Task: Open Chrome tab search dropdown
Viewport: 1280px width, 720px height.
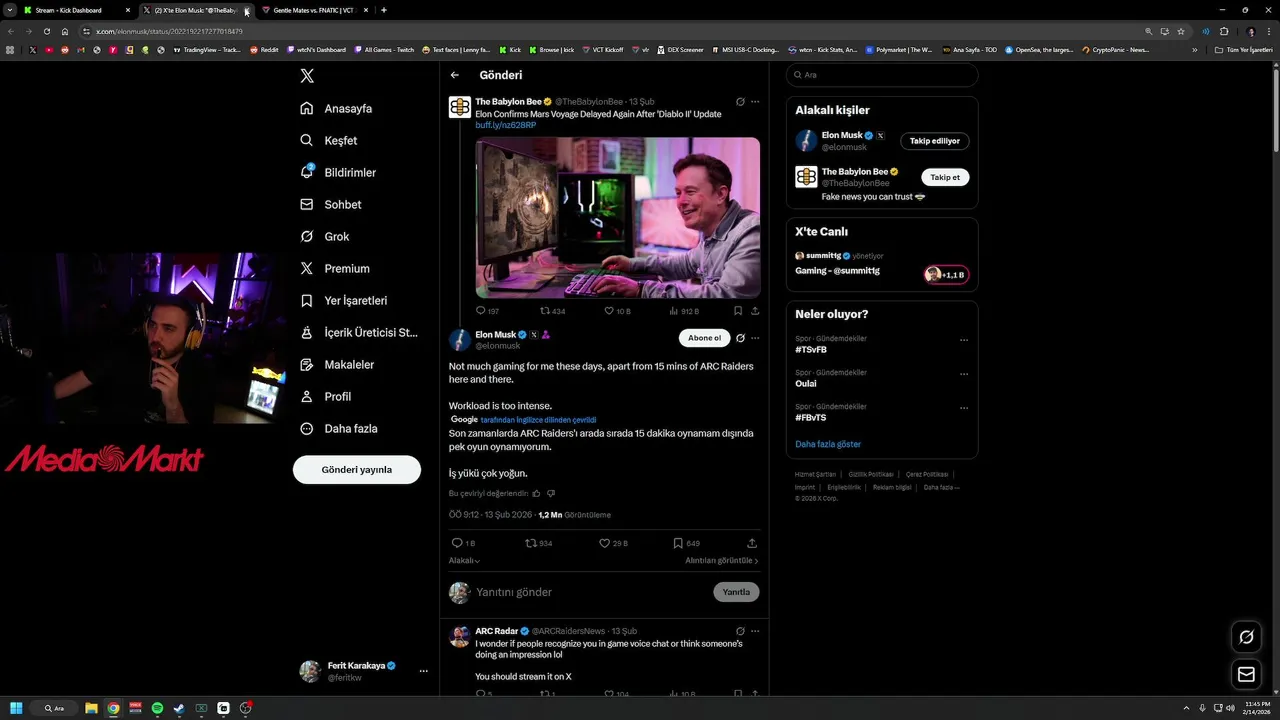Action: 9,10
